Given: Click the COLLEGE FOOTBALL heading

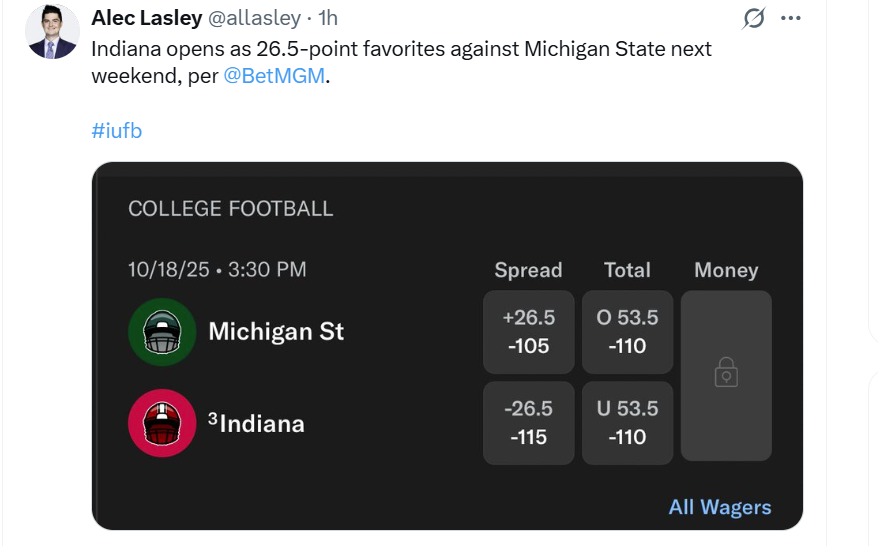Looking at the screenshot, I should (230, 209).
